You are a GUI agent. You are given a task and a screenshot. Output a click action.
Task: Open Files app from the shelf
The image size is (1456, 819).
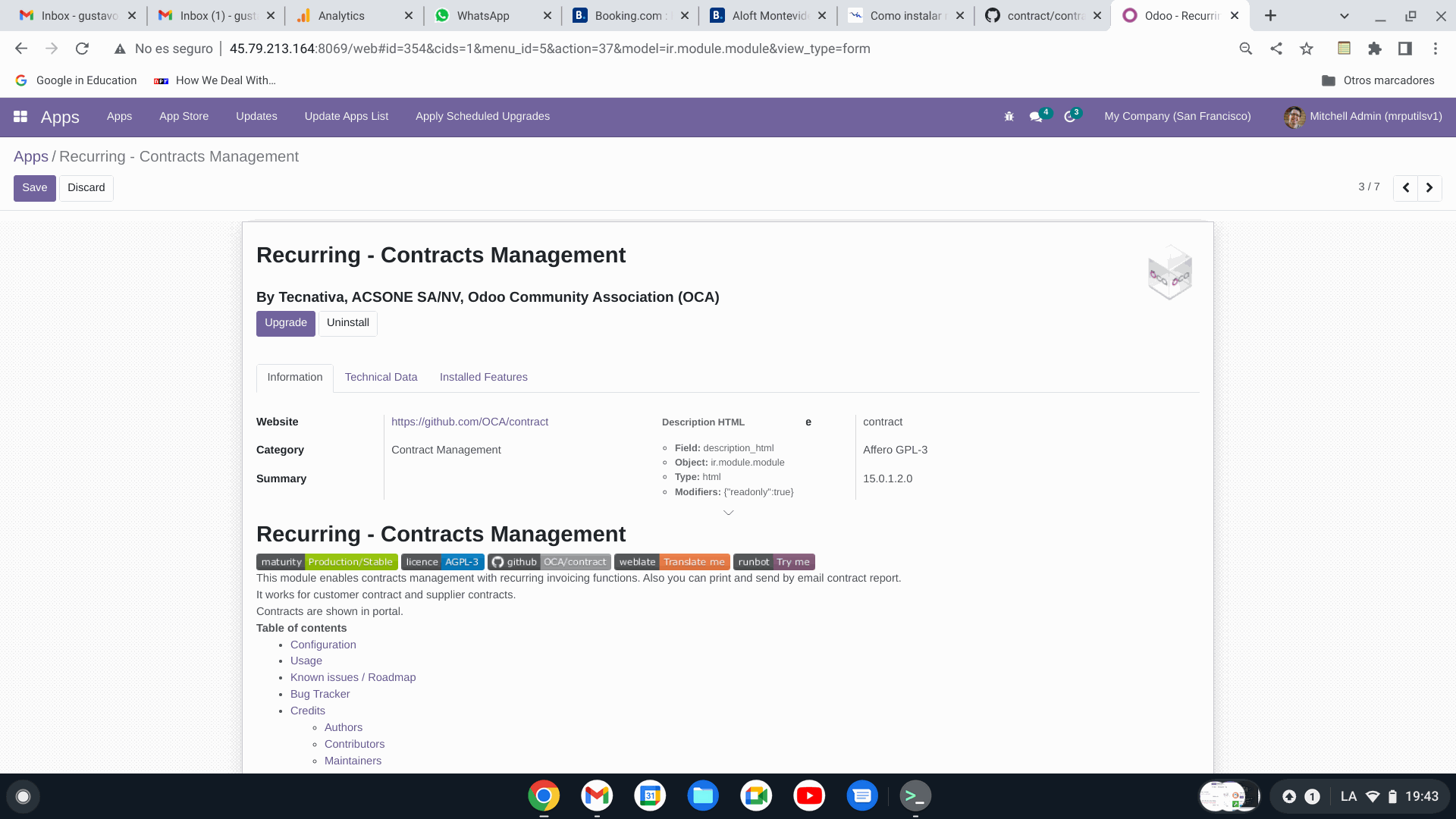(703, 795)
